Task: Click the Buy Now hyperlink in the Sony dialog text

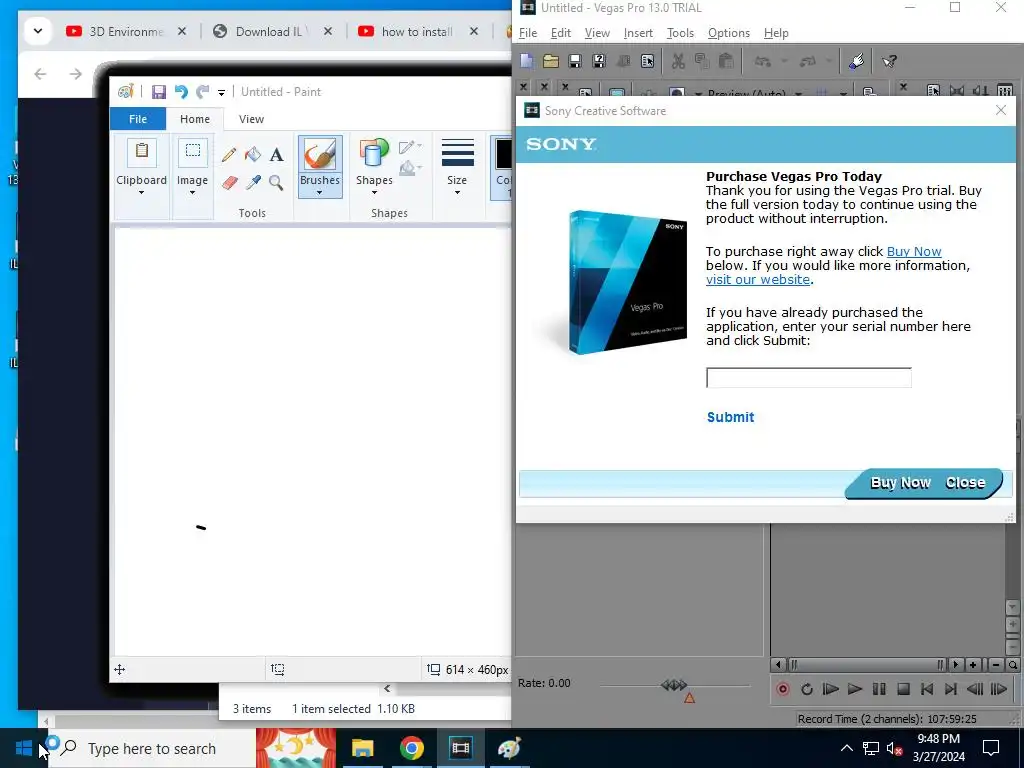Action: (914, 251)
